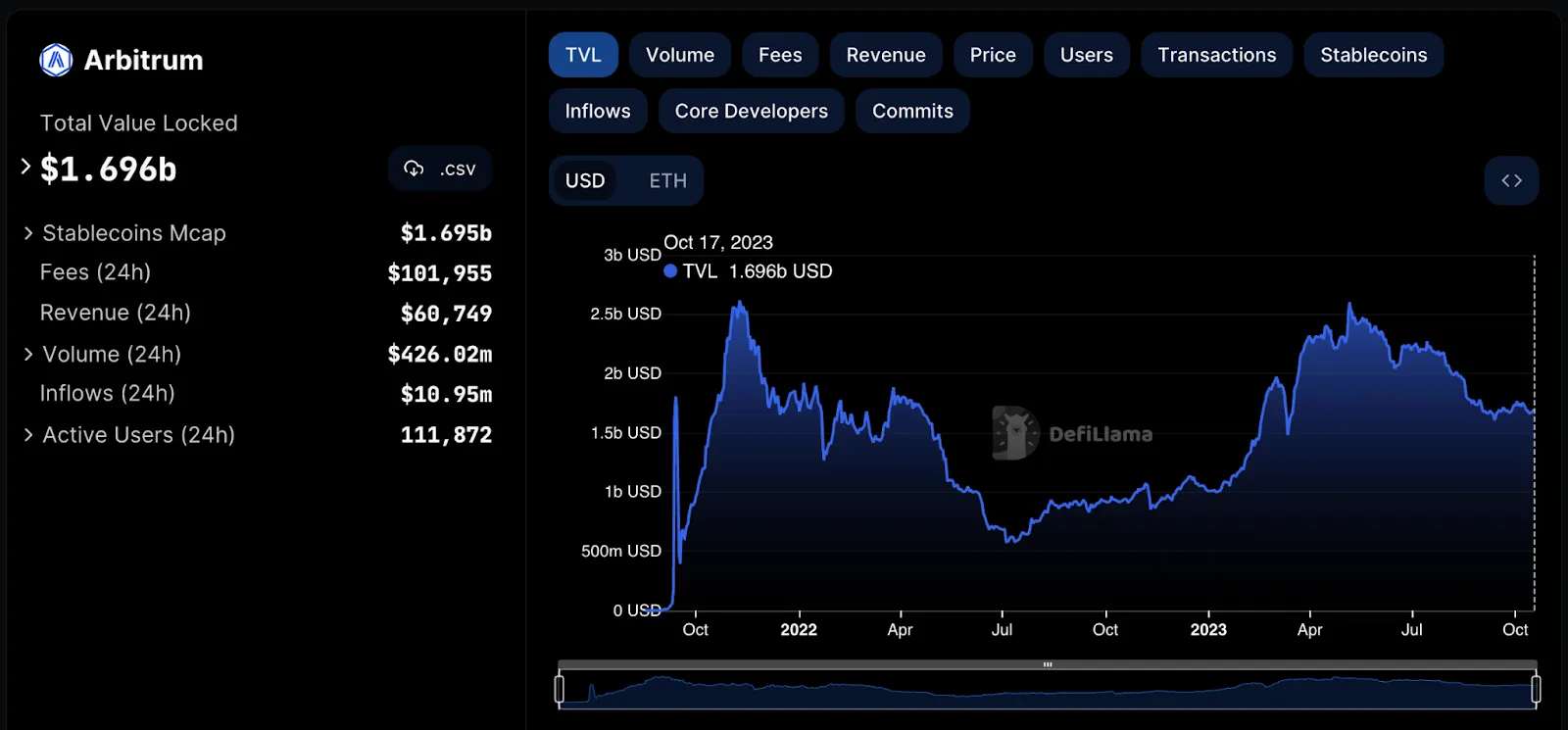Image resolution: width=1568 pixels, height=730 pixels.
Task: Toggle the Fees chart option
Action: 780,55
